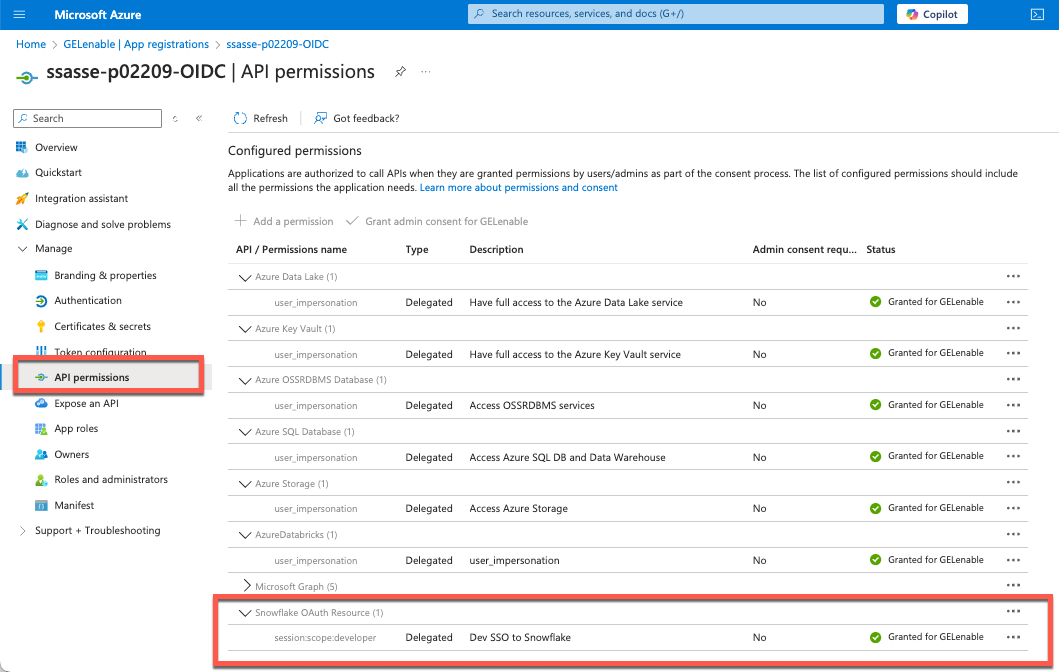1059x672 pixels.
Task: Collapse the sidebar with double-chevron icon
Action: tap(199, 118)
